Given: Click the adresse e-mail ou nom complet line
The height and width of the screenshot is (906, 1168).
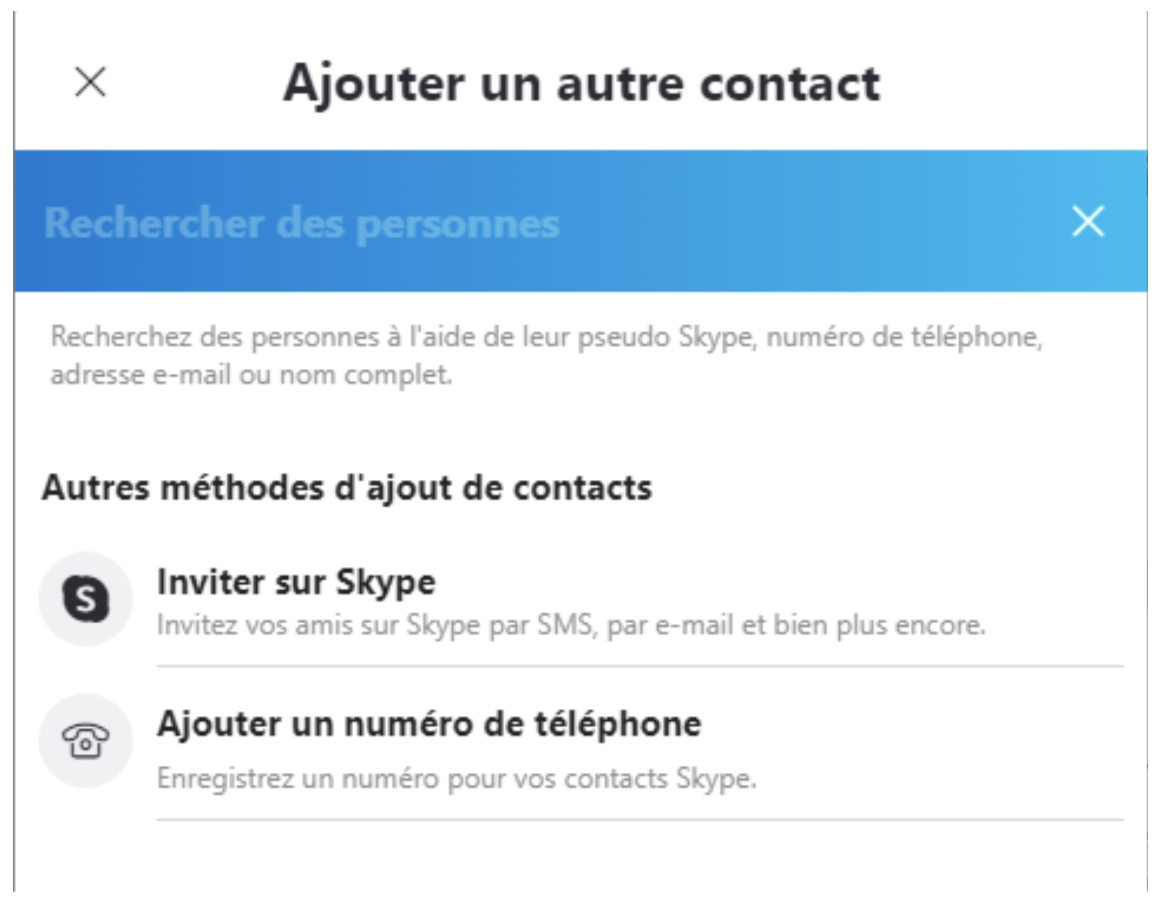Looking at the screenshot, I should [251, 375].
